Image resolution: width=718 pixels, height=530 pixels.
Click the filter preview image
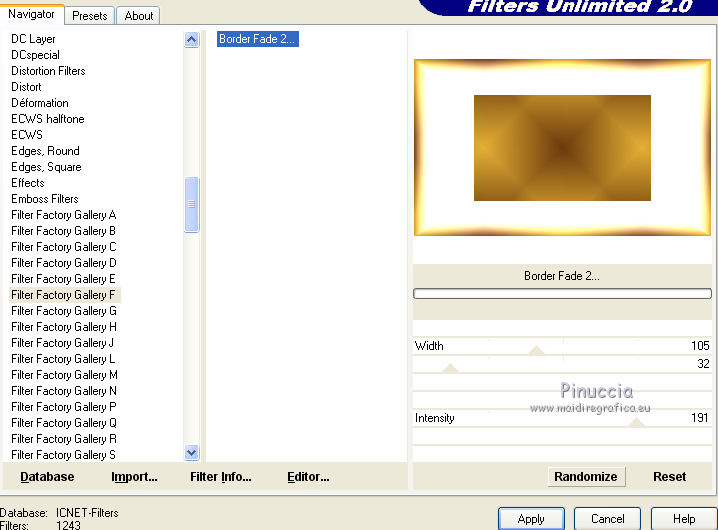pyautogui.click(x=562, y=148)
